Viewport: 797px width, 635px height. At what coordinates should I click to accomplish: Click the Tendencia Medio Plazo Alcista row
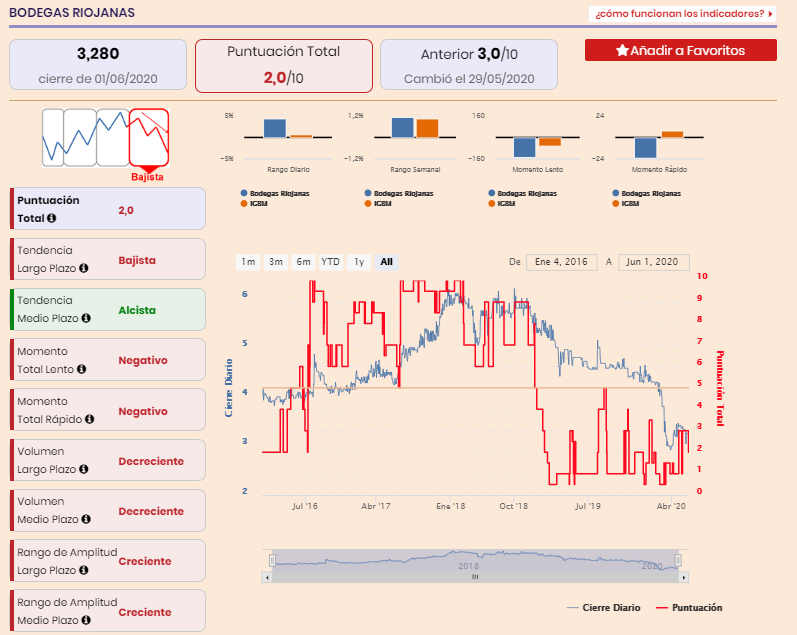pos(108,309)
